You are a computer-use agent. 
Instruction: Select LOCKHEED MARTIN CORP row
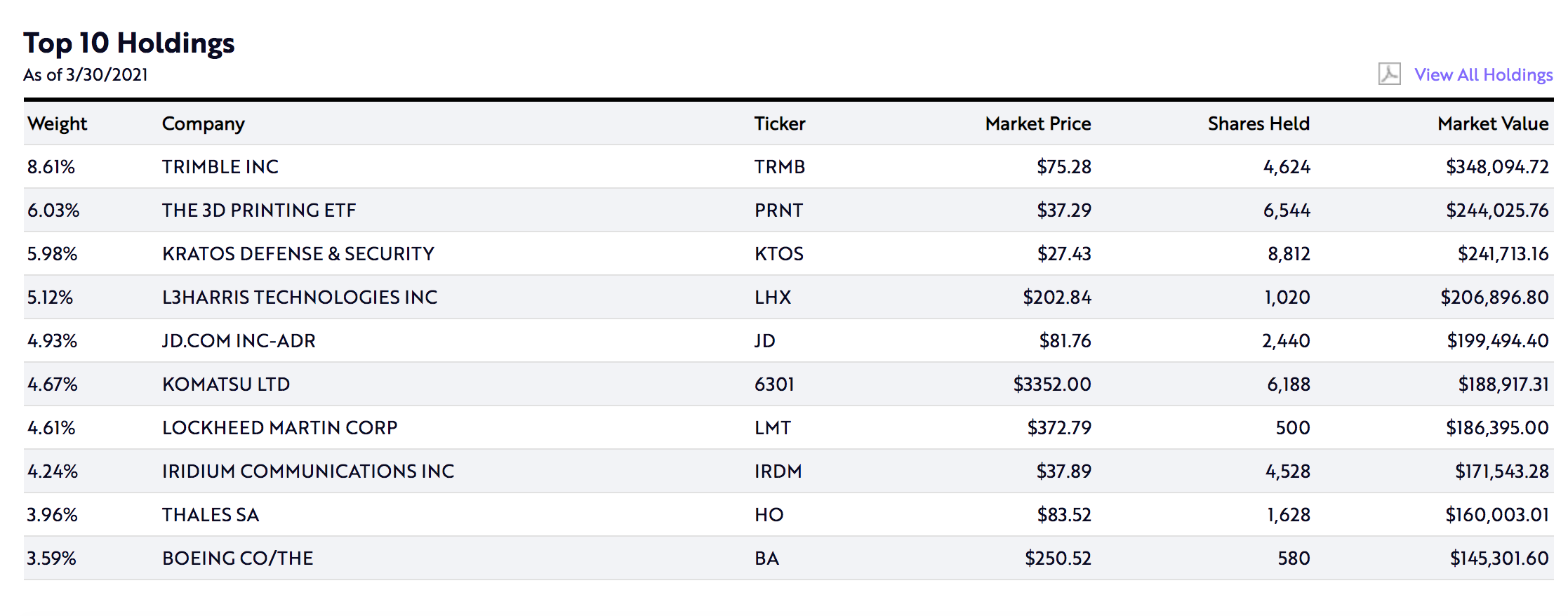[789, 428]
